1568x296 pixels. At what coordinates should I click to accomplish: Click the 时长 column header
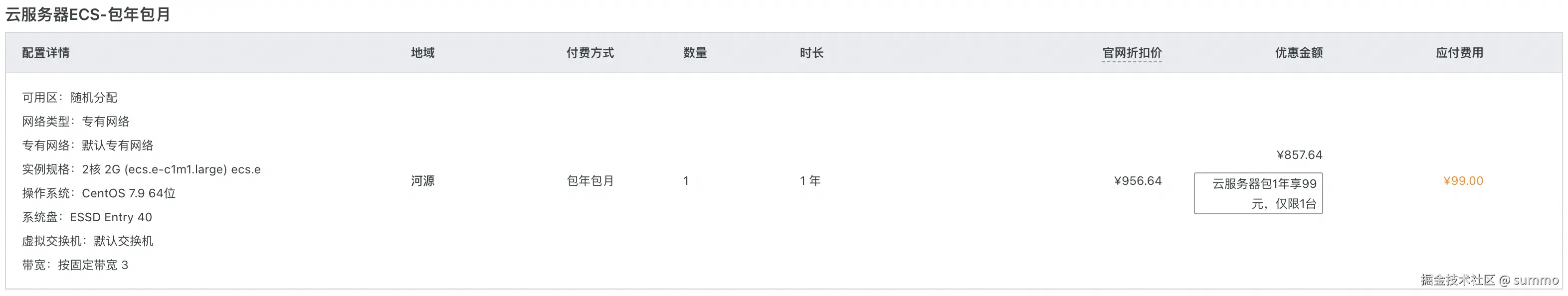coord(811,53)
